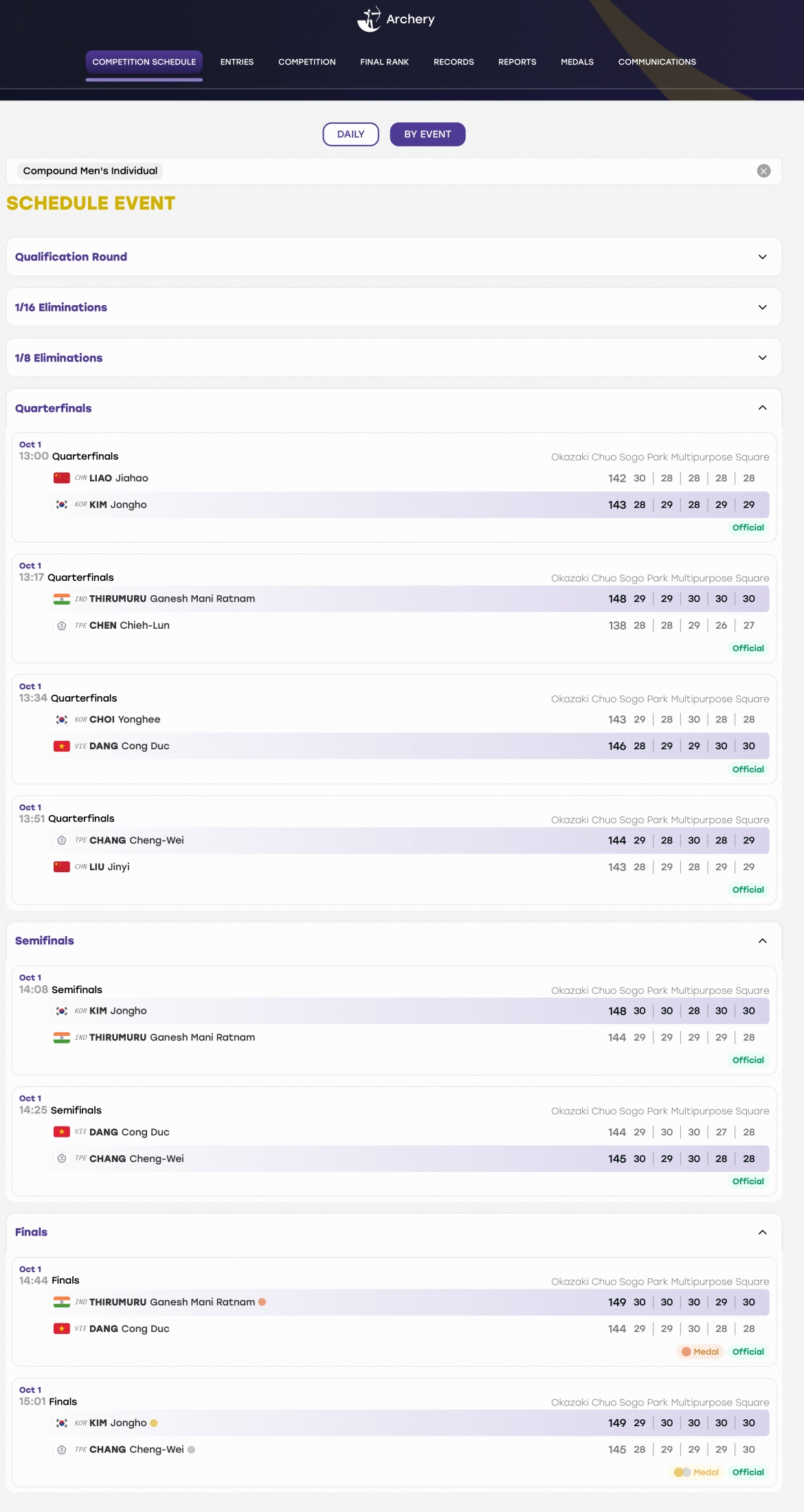
Task: Click Vietnam flag beside DANG Cong Duc in 13:34 quarterfinal
Action: point(62,746)
